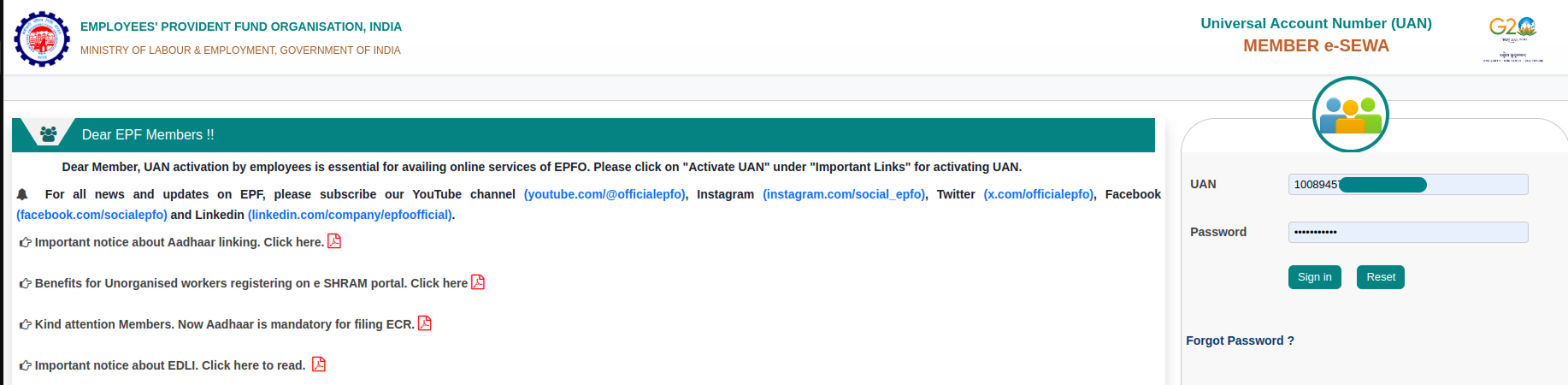Click the Reset button

pyautogui.click(x=1381, y=277)
